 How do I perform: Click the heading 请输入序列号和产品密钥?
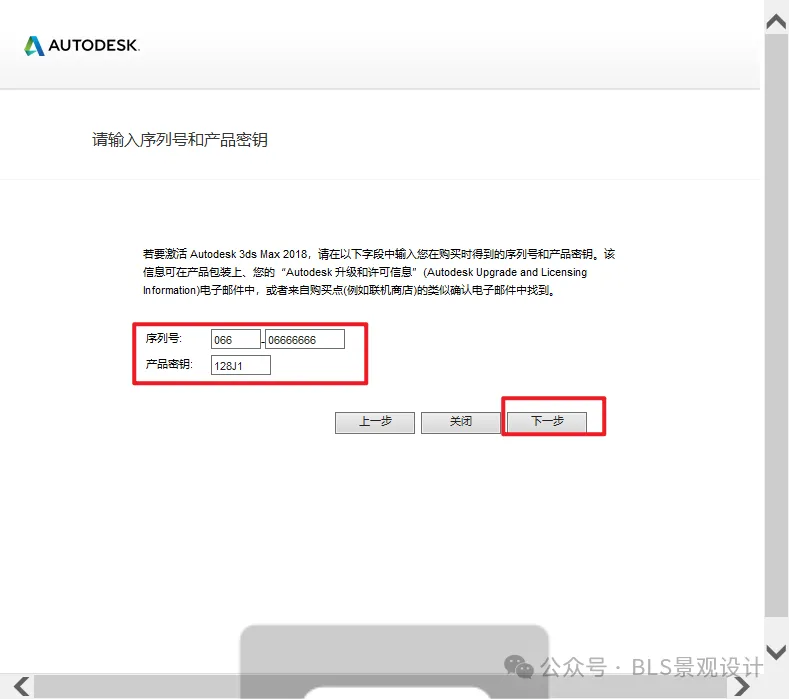180,139
